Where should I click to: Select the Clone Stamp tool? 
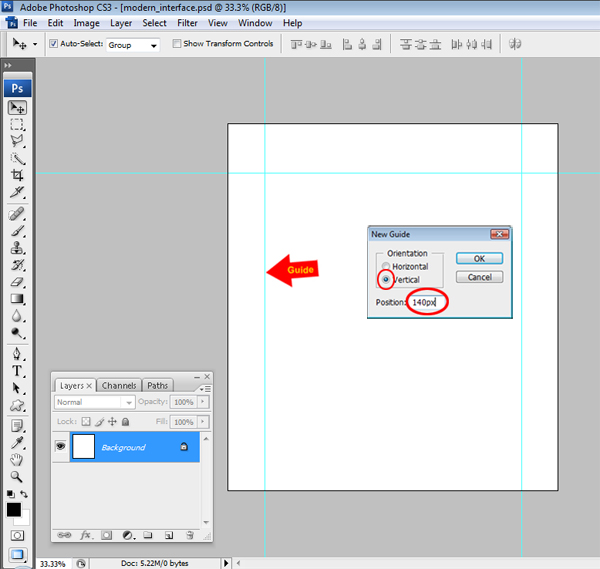click(17, 248)
